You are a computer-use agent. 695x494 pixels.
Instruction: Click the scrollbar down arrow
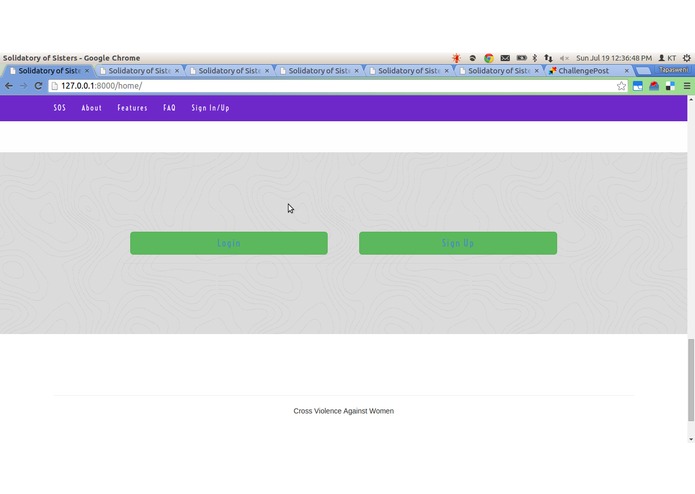691,439
